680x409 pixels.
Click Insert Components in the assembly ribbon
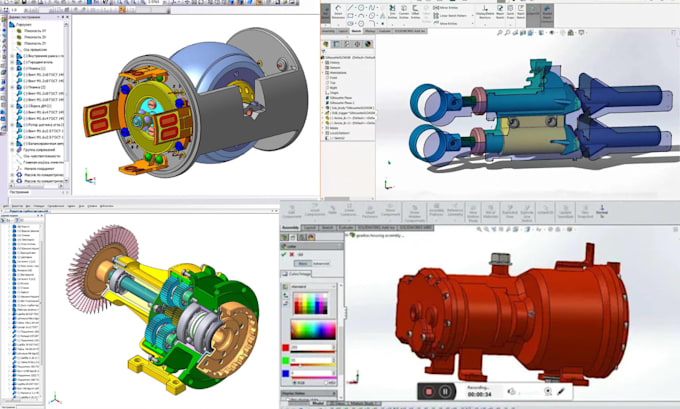click(315, 210)
